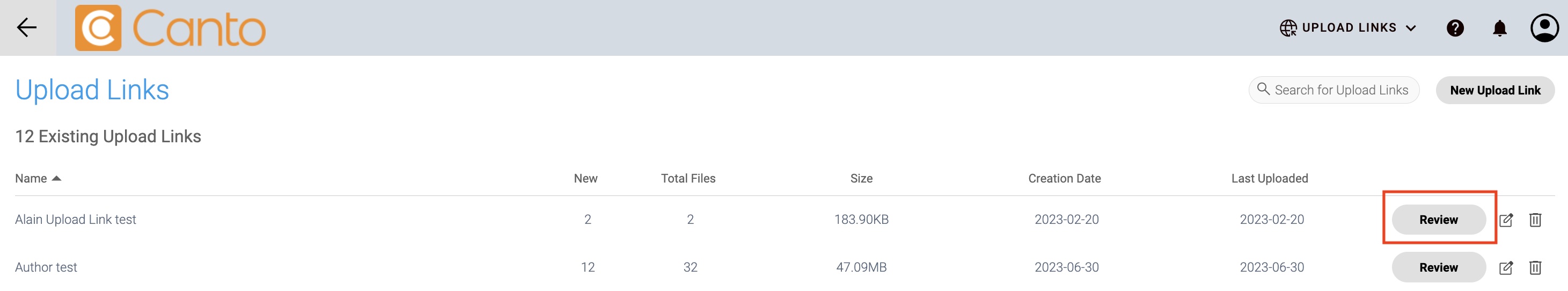
Task: Click the back arrow icon
Action: click(x=27, y=27)
